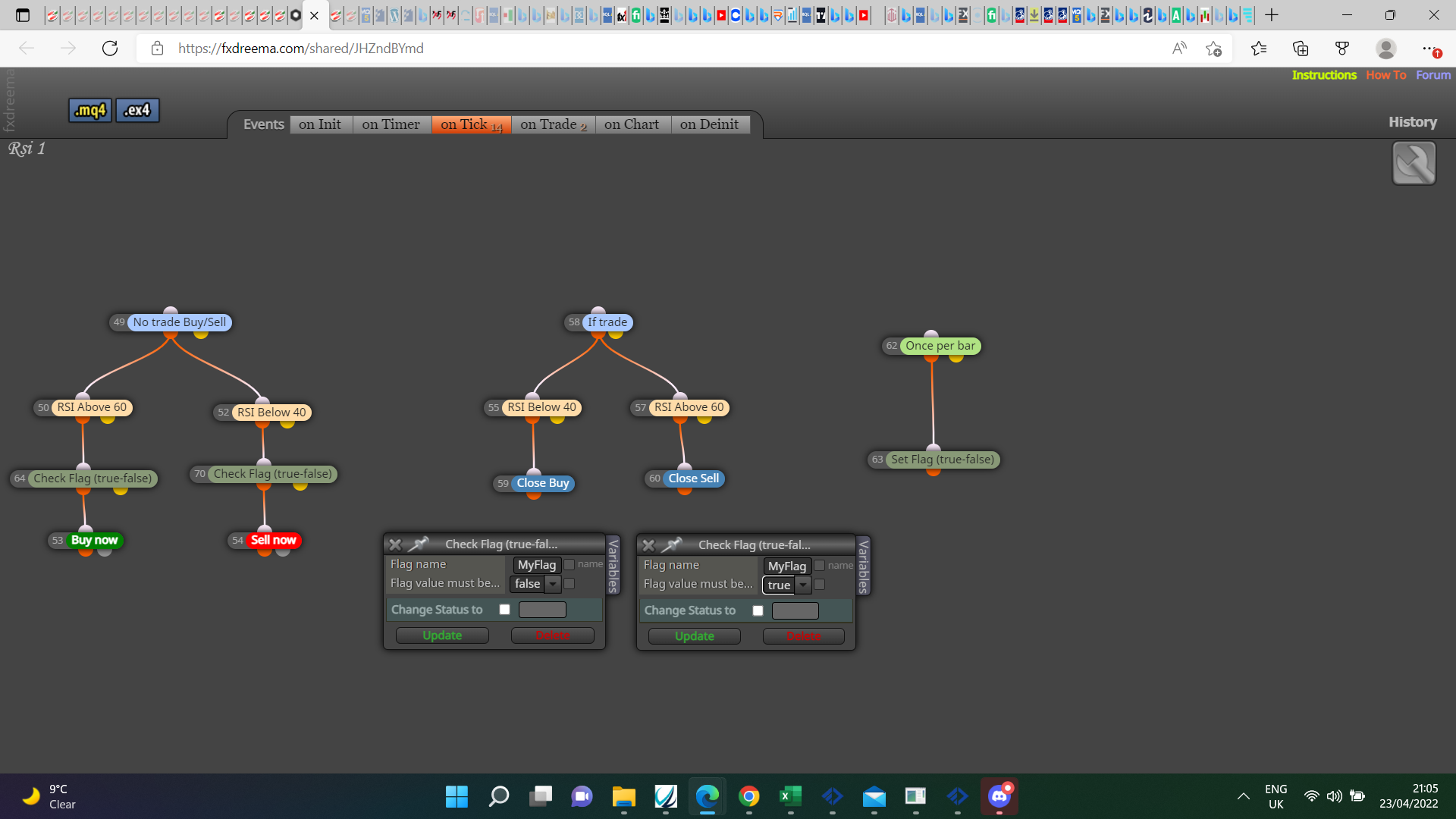Tick right panel Change Status to checkbox
1456x819 pixels.
(758, 610)
